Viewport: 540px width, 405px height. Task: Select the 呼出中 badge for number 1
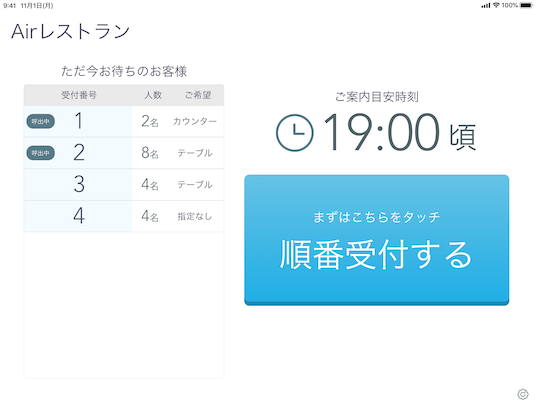click(x=40, y=121)
